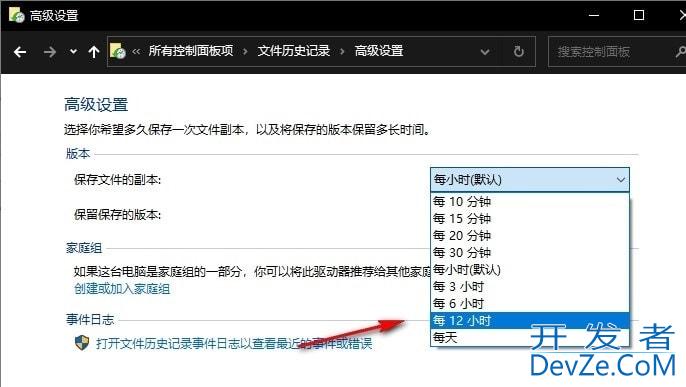Click the 创建或加入家庭组 link
This screenshot has width=686, height=387.
pos(122,289)
